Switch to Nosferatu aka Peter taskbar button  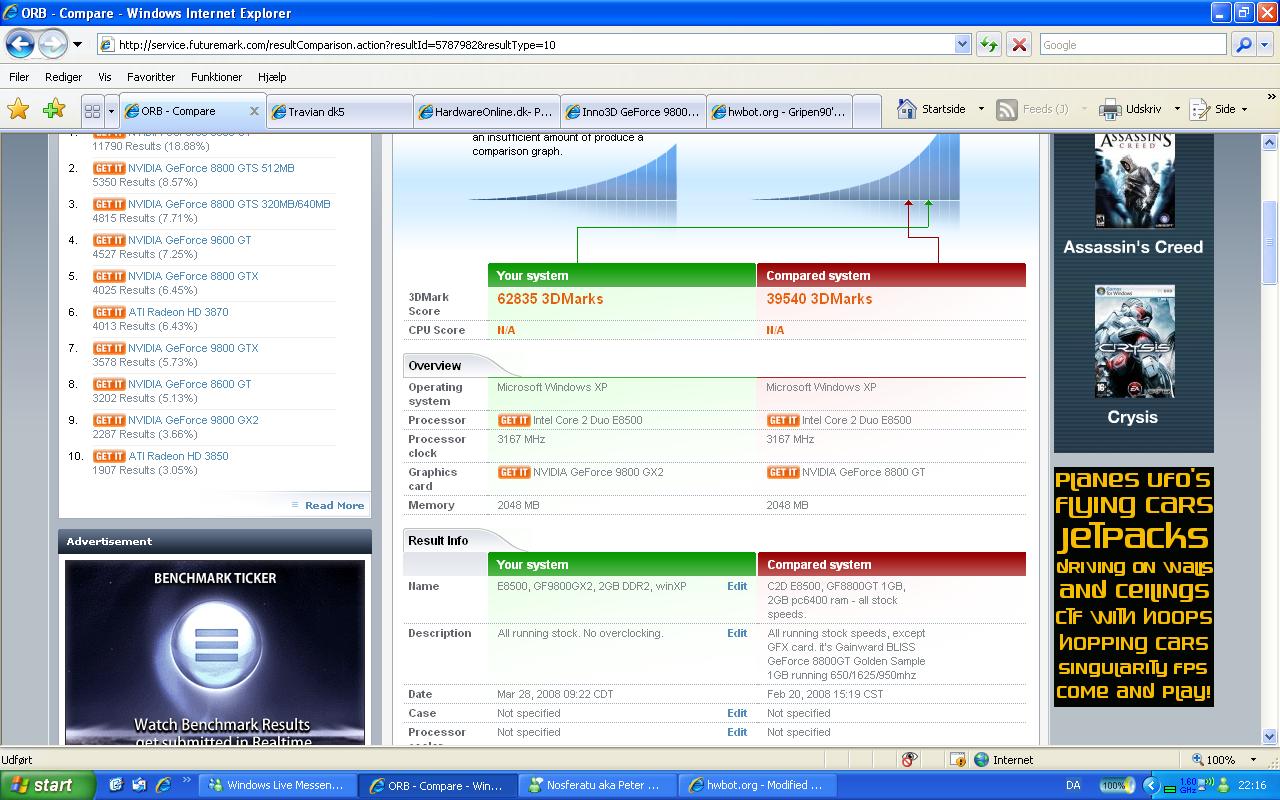point(598,785)
